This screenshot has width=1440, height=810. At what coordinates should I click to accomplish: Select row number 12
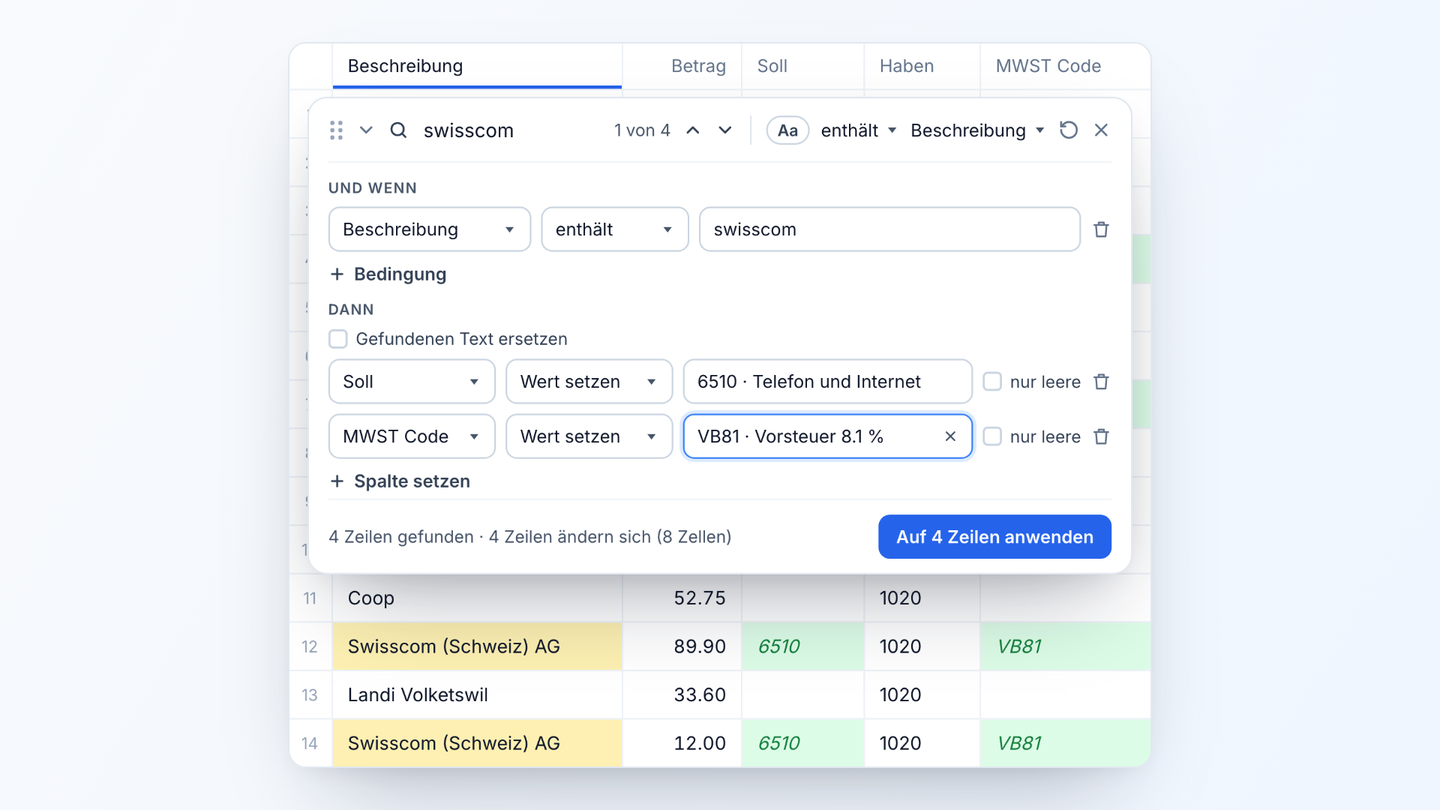click(310, 646)
